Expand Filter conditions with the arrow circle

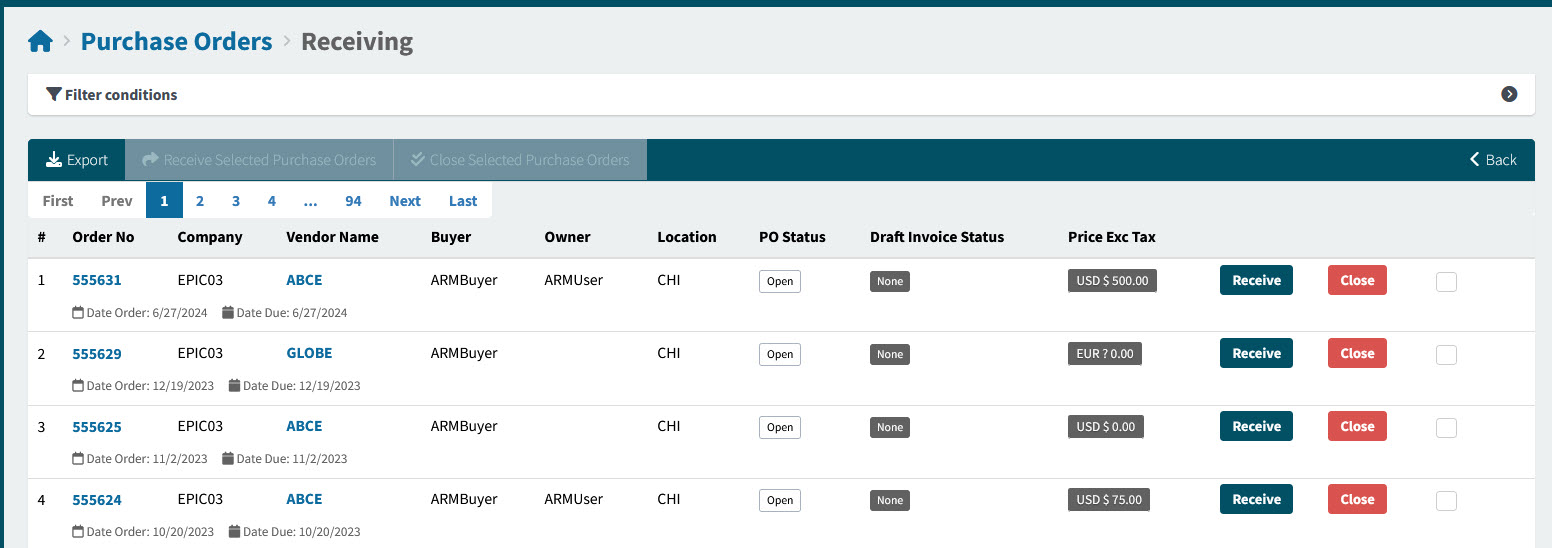tap(1509, 94)
